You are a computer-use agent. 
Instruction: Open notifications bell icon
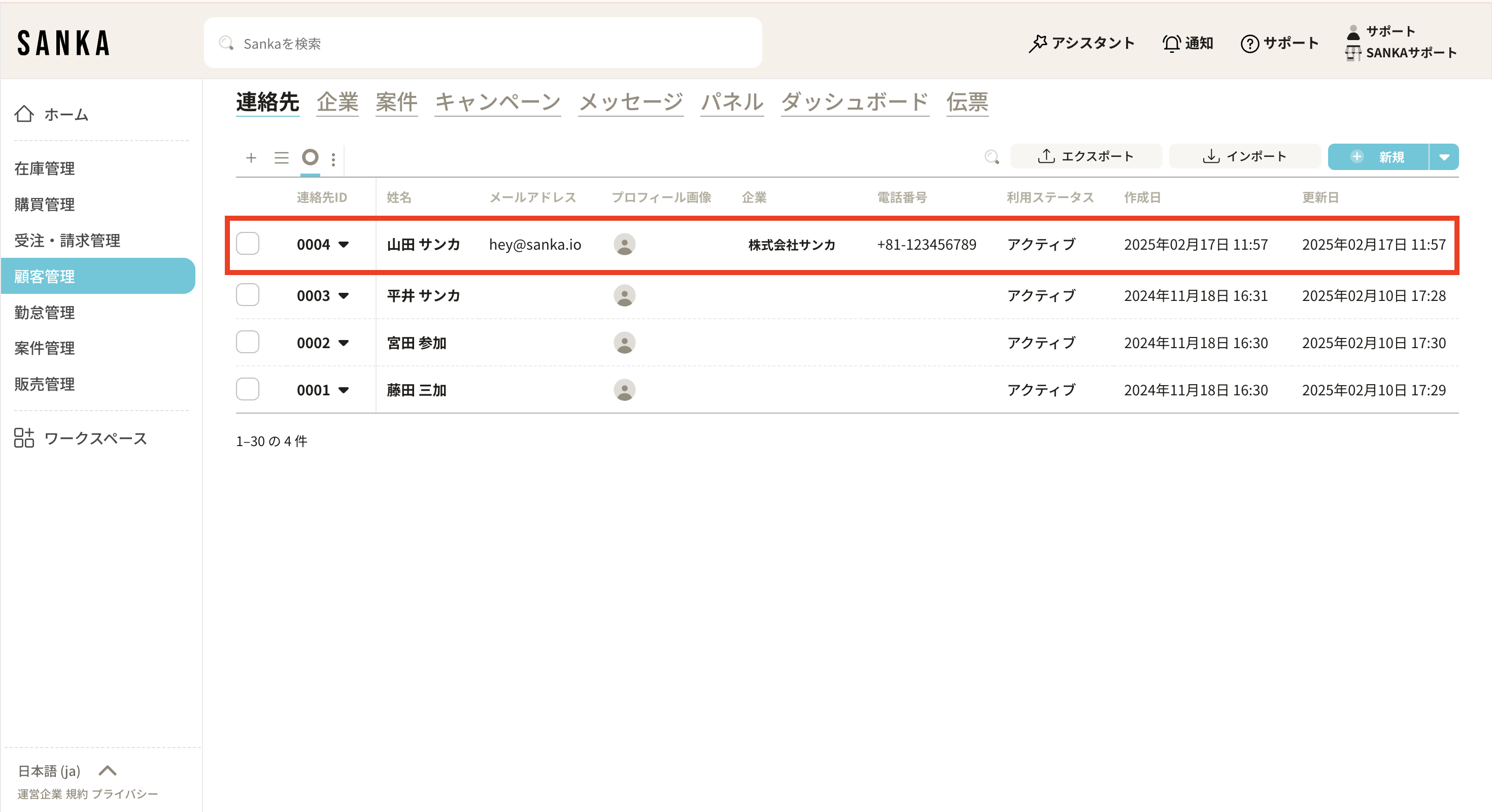click(x=1171, y=44)
